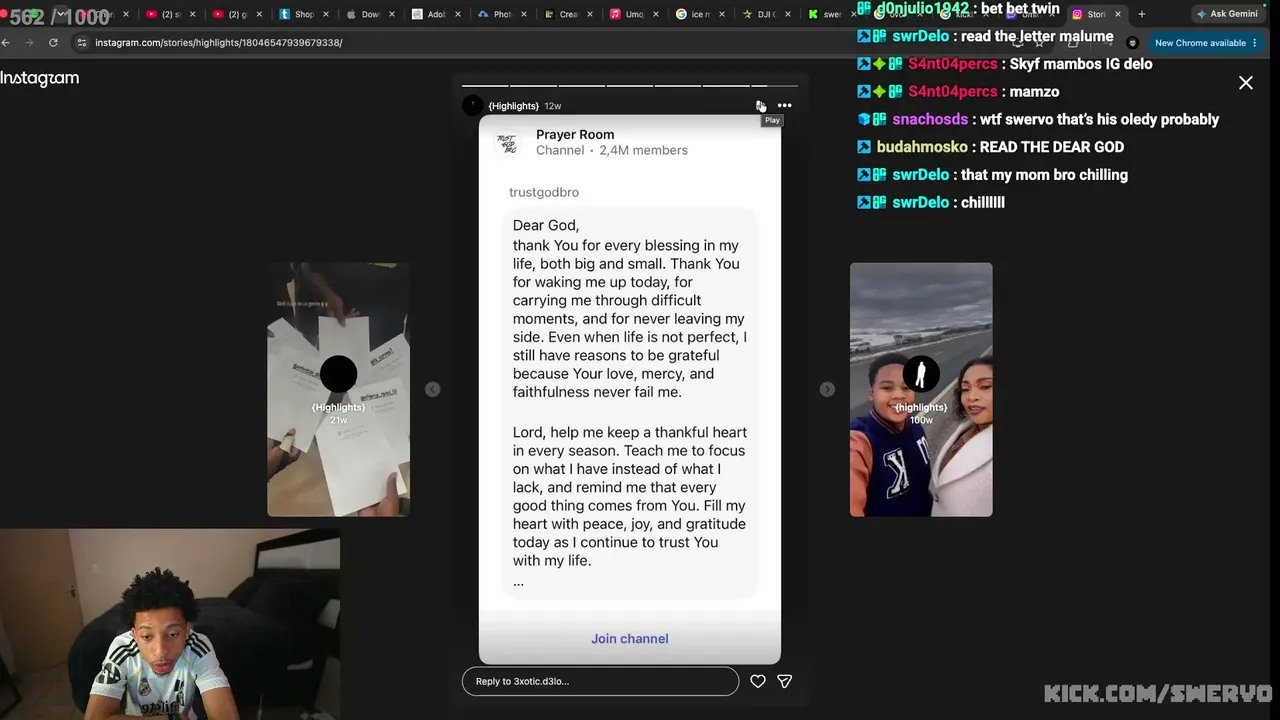Open the Prayer Room channel name
This screenshot has width=1280, height=720.
click(575, 134)
